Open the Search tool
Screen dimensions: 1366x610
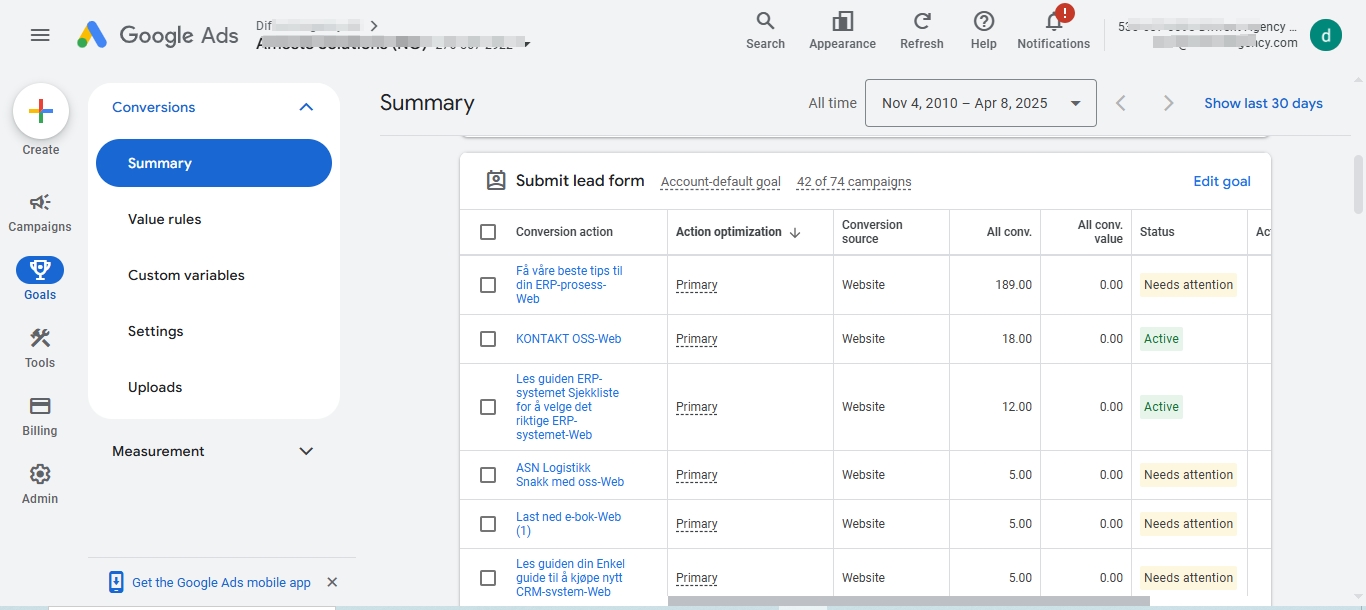(x=765, y=31)
